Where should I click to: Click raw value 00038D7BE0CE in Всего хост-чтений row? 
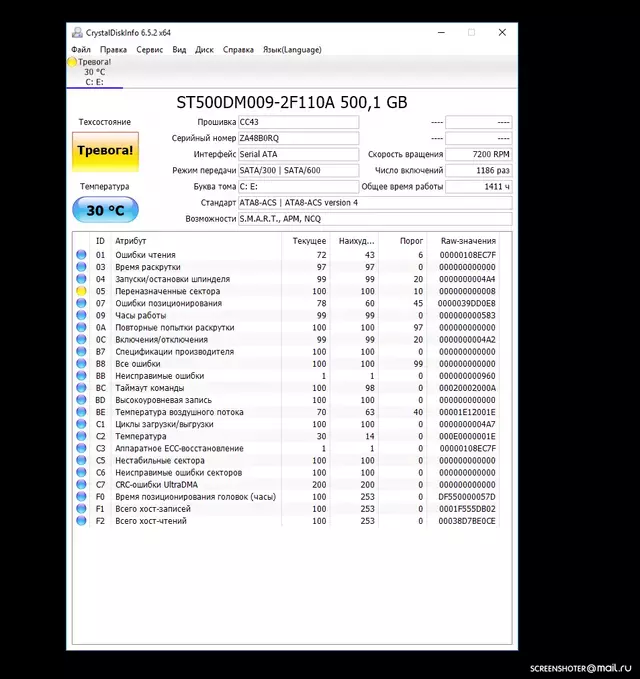[467, 521]
